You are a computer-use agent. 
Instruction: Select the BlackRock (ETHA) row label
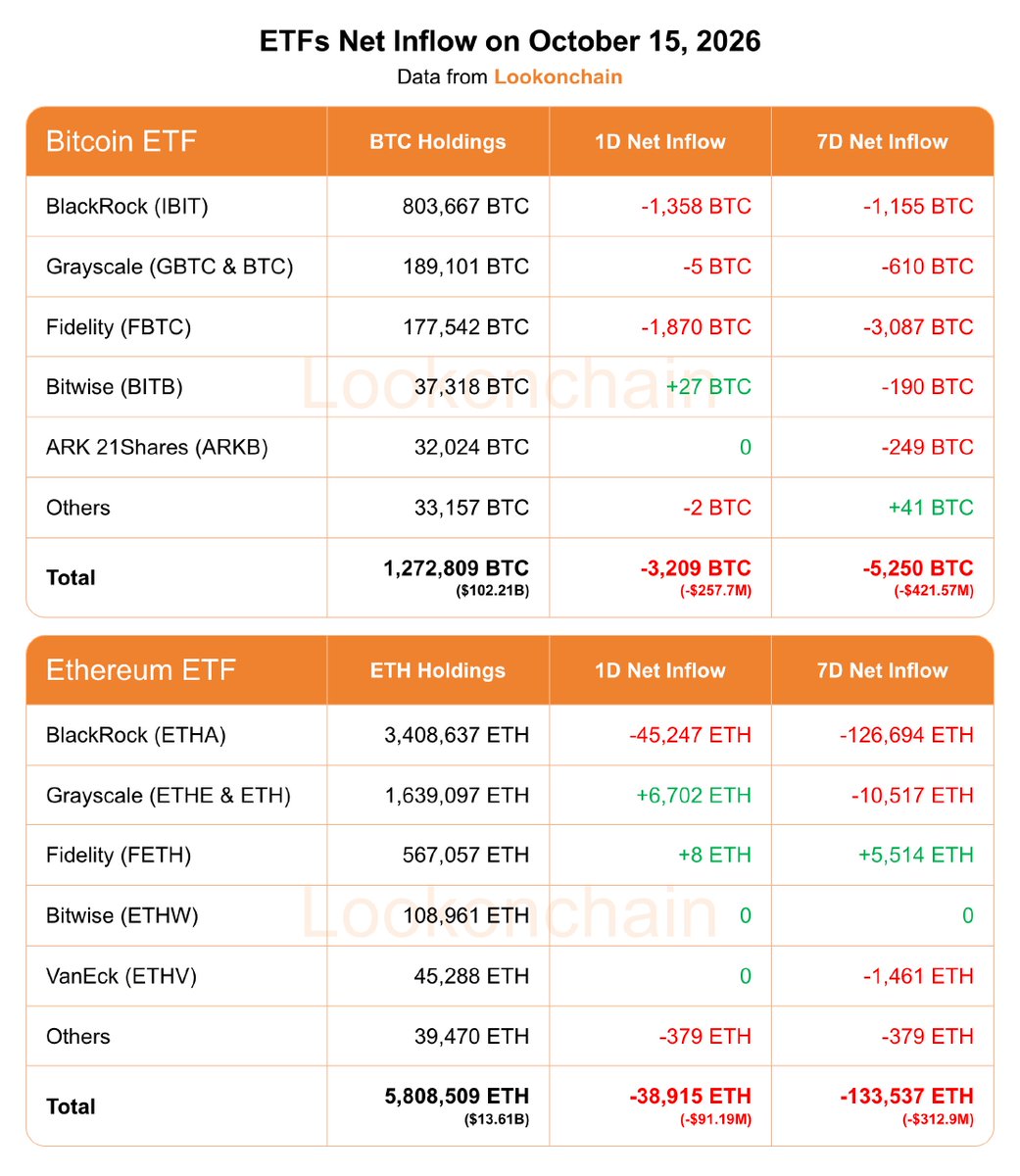(x=136, y=735)
